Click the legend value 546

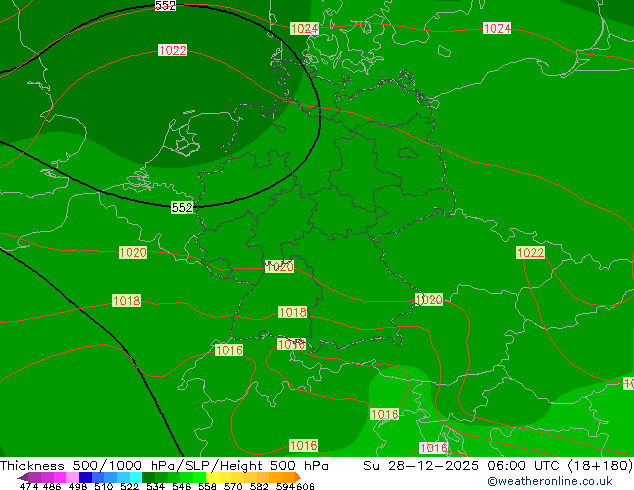click(x=182, y=486)
